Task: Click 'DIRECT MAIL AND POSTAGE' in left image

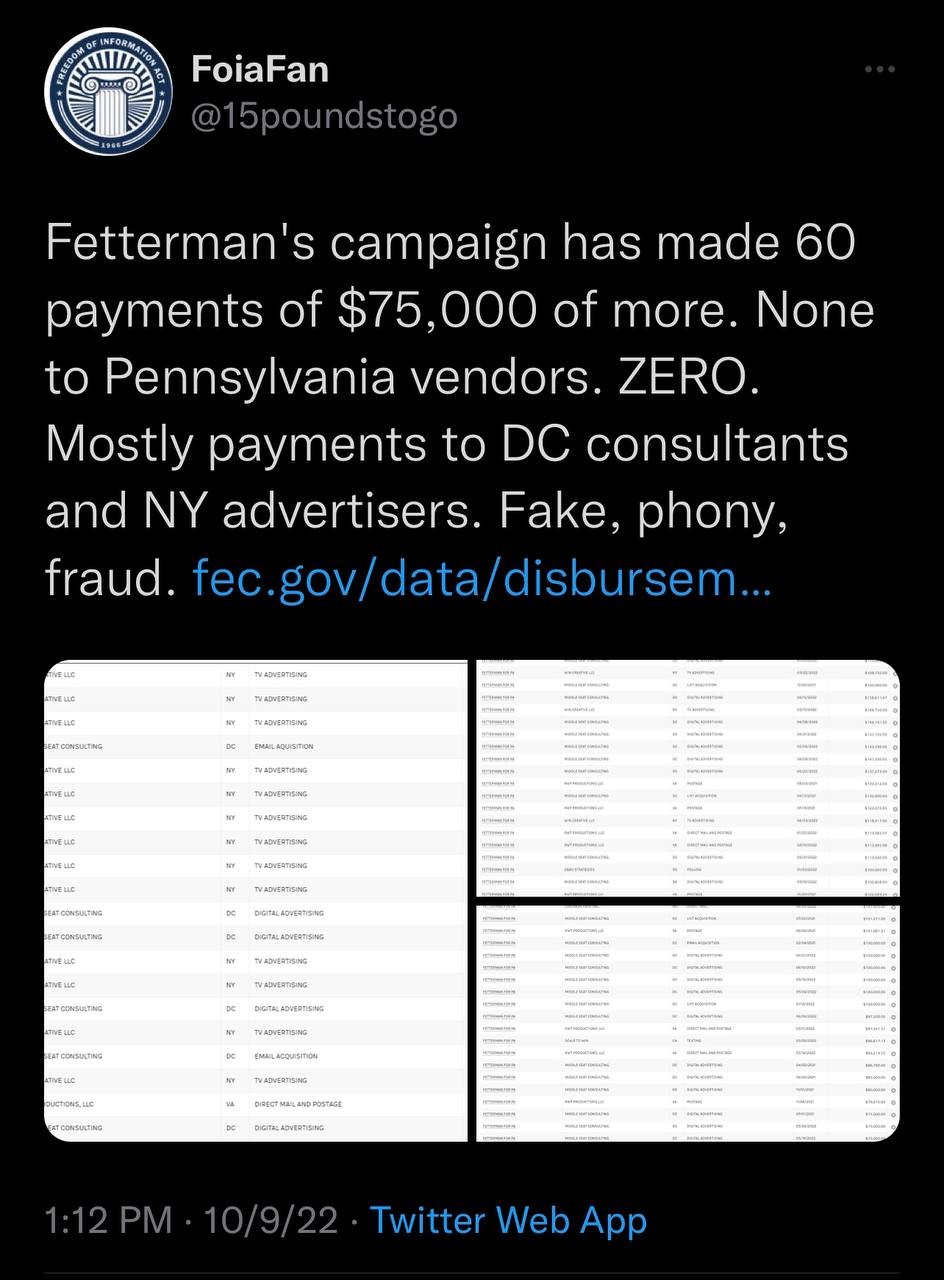Action: [x=298, y=1104]
